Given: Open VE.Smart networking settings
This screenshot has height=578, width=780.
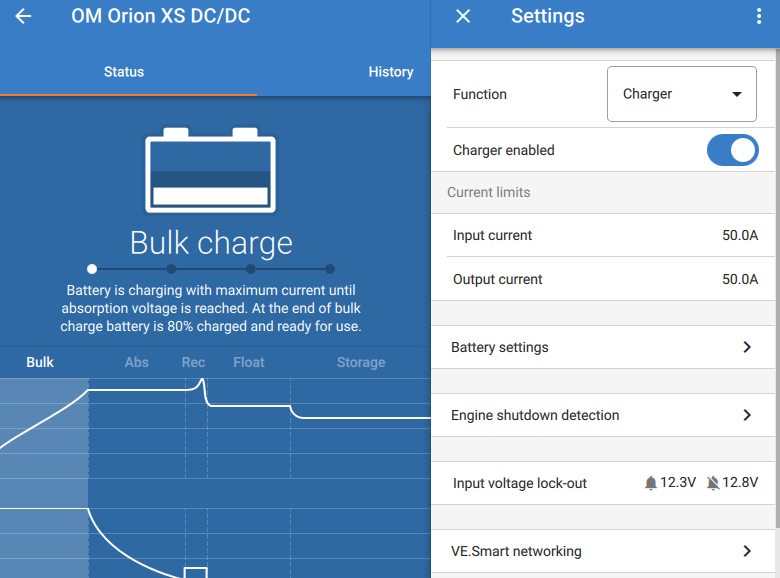Looking at the screenshot, I should point(603,551).
